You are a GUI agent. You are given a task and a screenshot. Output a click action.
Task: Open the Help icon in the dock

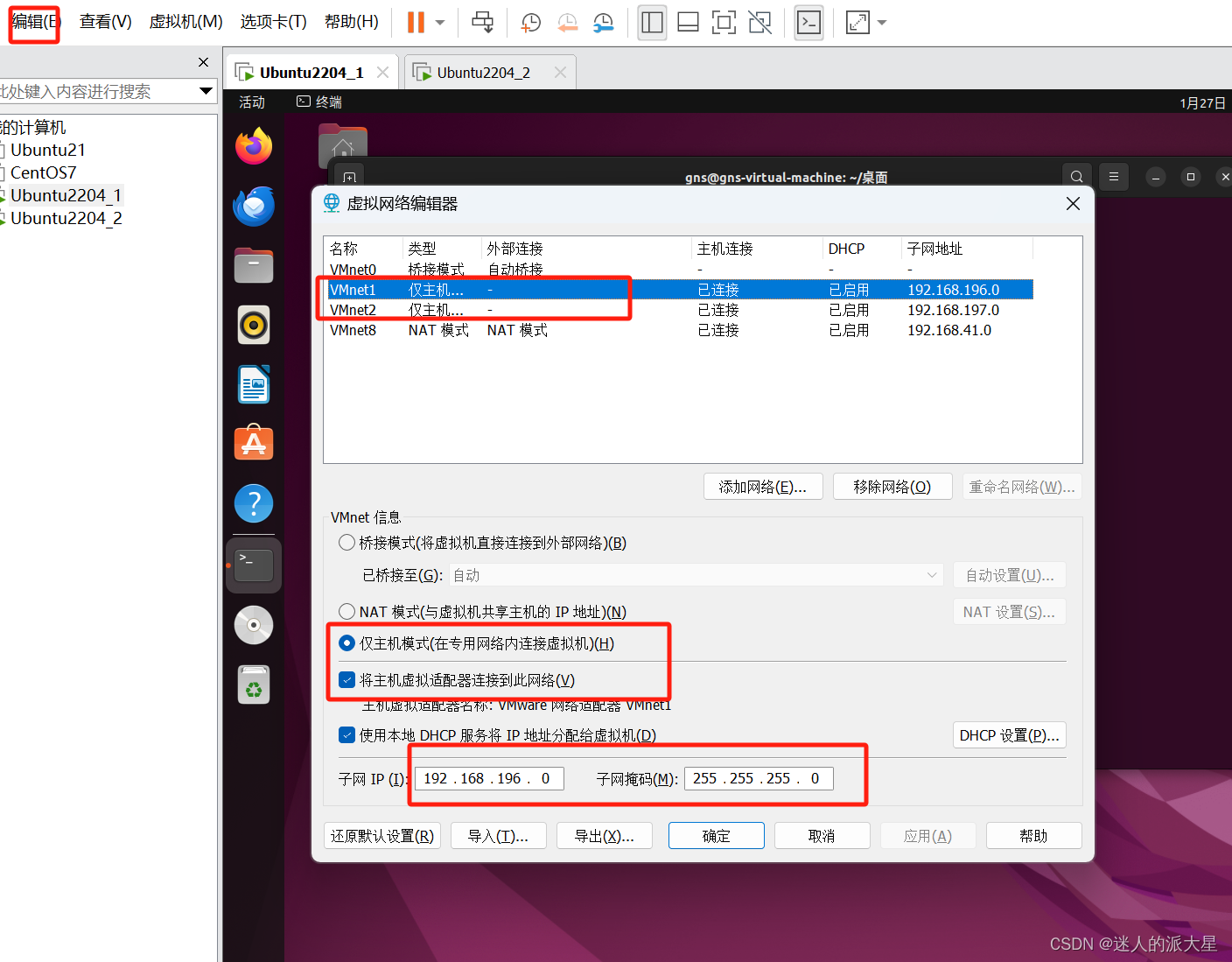pyautogui.click(x=254, y=503)
